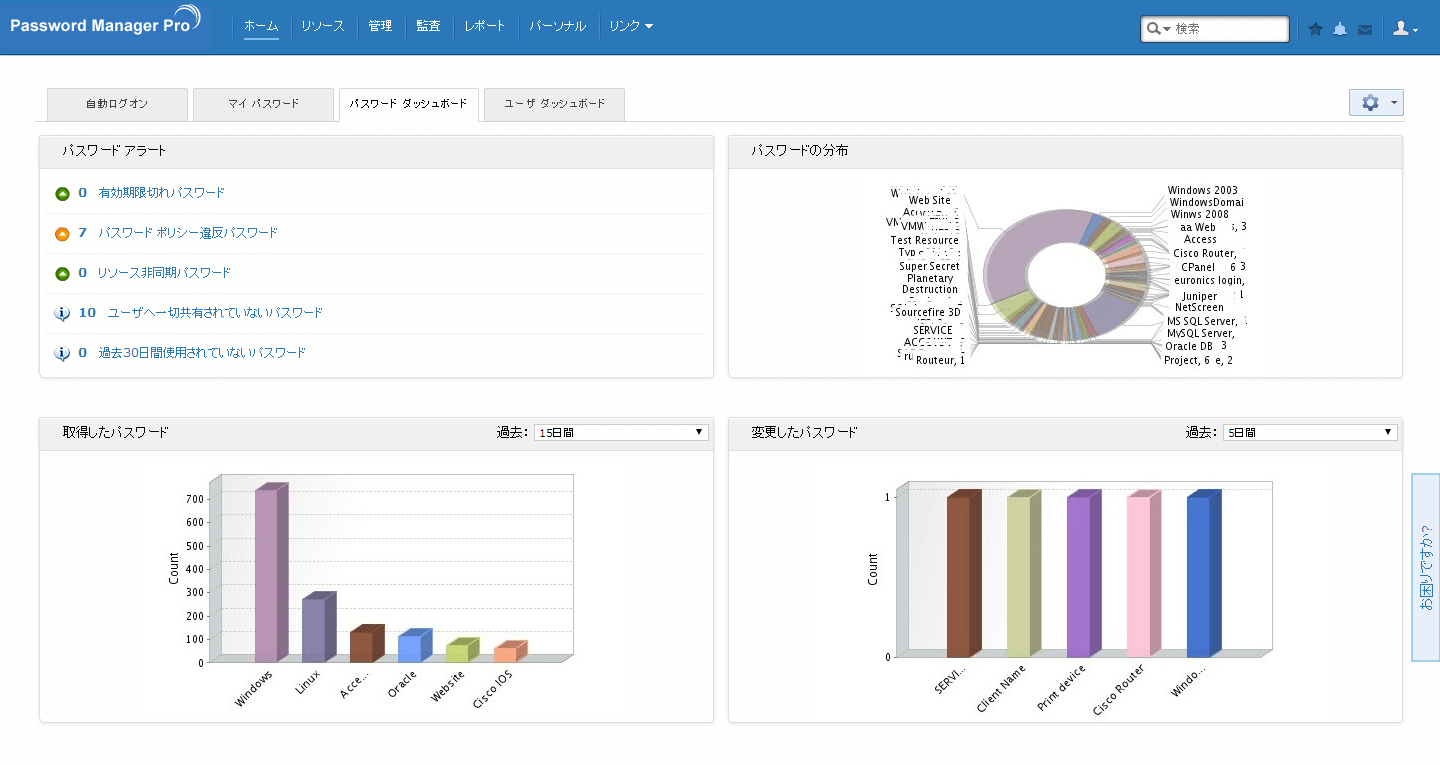The width and height of the screenshot is (1440, 765).
Task: Open the 過去30日間使用されていないパスワード link
Action: pyautogui.click(x=202, y=353)
